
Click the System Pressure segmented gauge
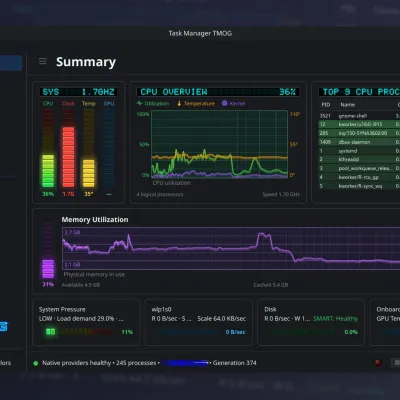pyautogui.click(x=78, y=332)
